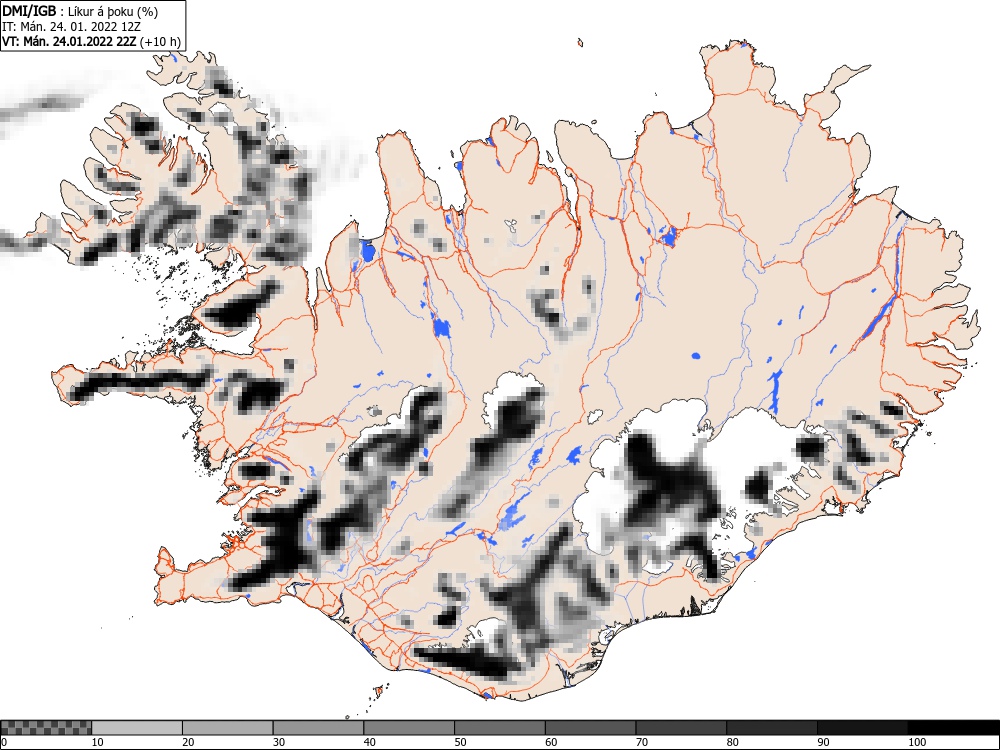The image size is (1000, 750).
Task: Click the title line 'DMI/IGB : Líkur á þoku (%)'
Action: [80, 11]
